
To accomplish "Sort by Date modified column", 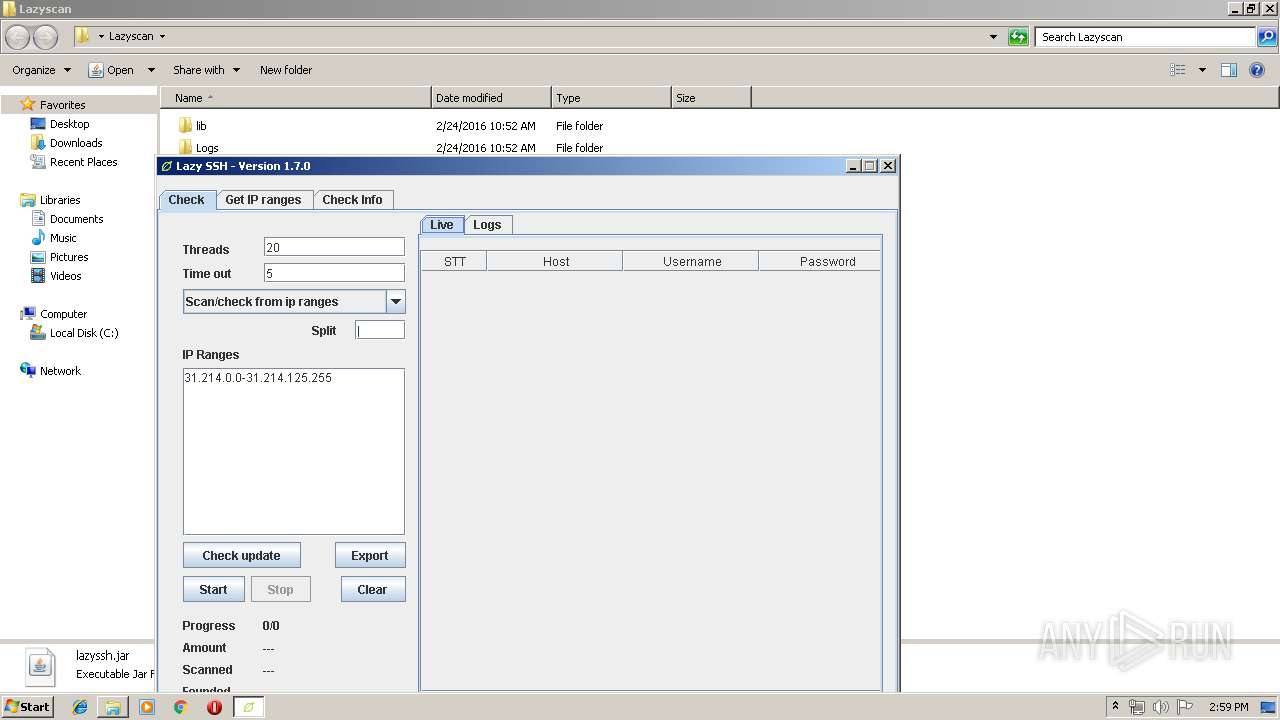I will click(491, 98).
